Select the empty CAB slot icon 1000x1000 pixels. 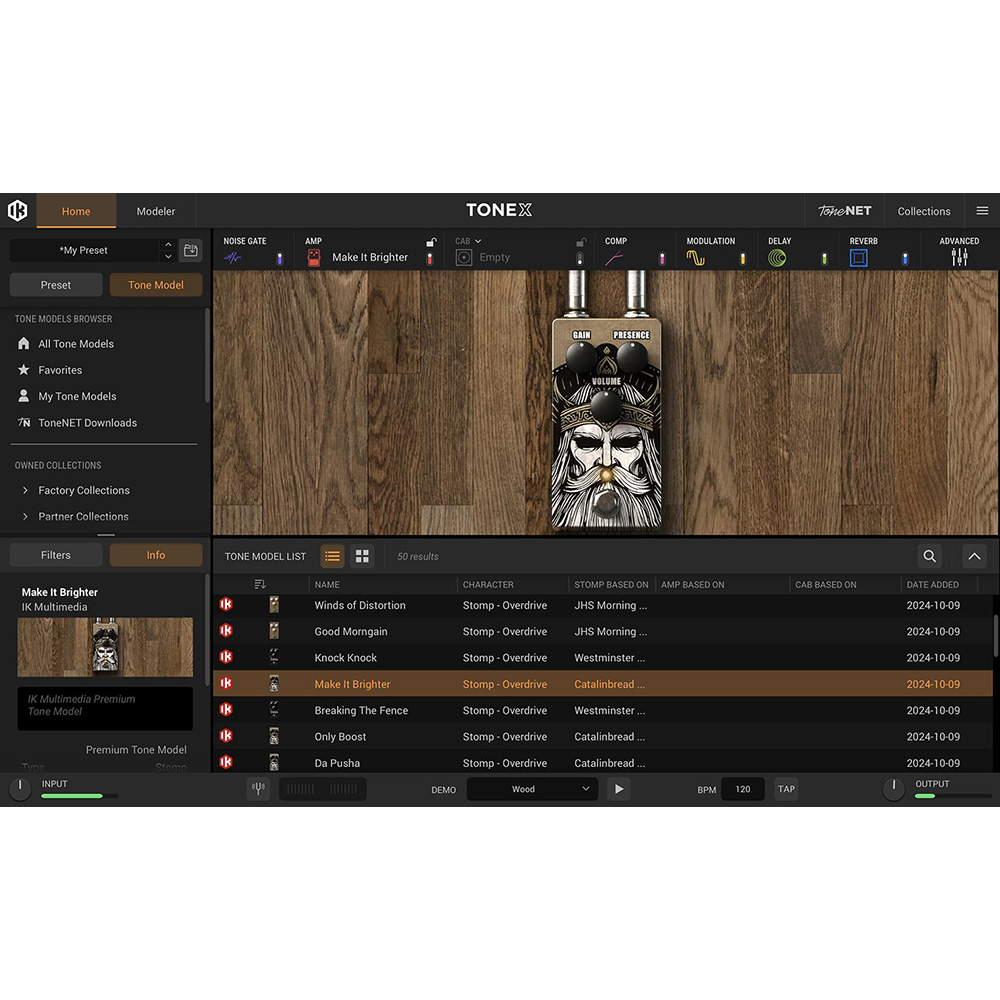[x=464, y=258]
